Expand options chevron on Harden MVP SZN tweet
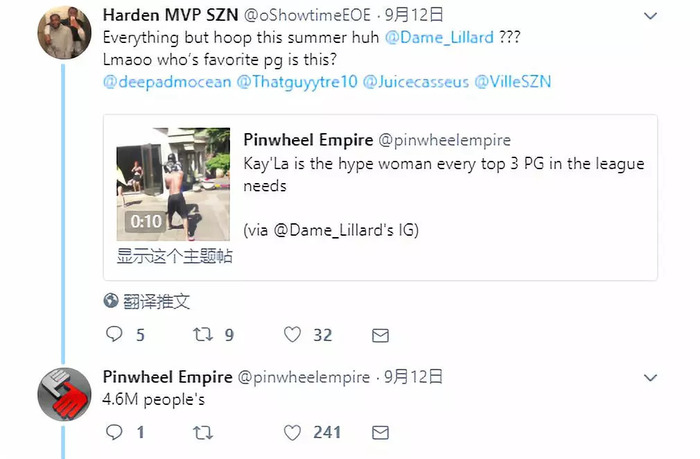700x459 pixels. 650,16
